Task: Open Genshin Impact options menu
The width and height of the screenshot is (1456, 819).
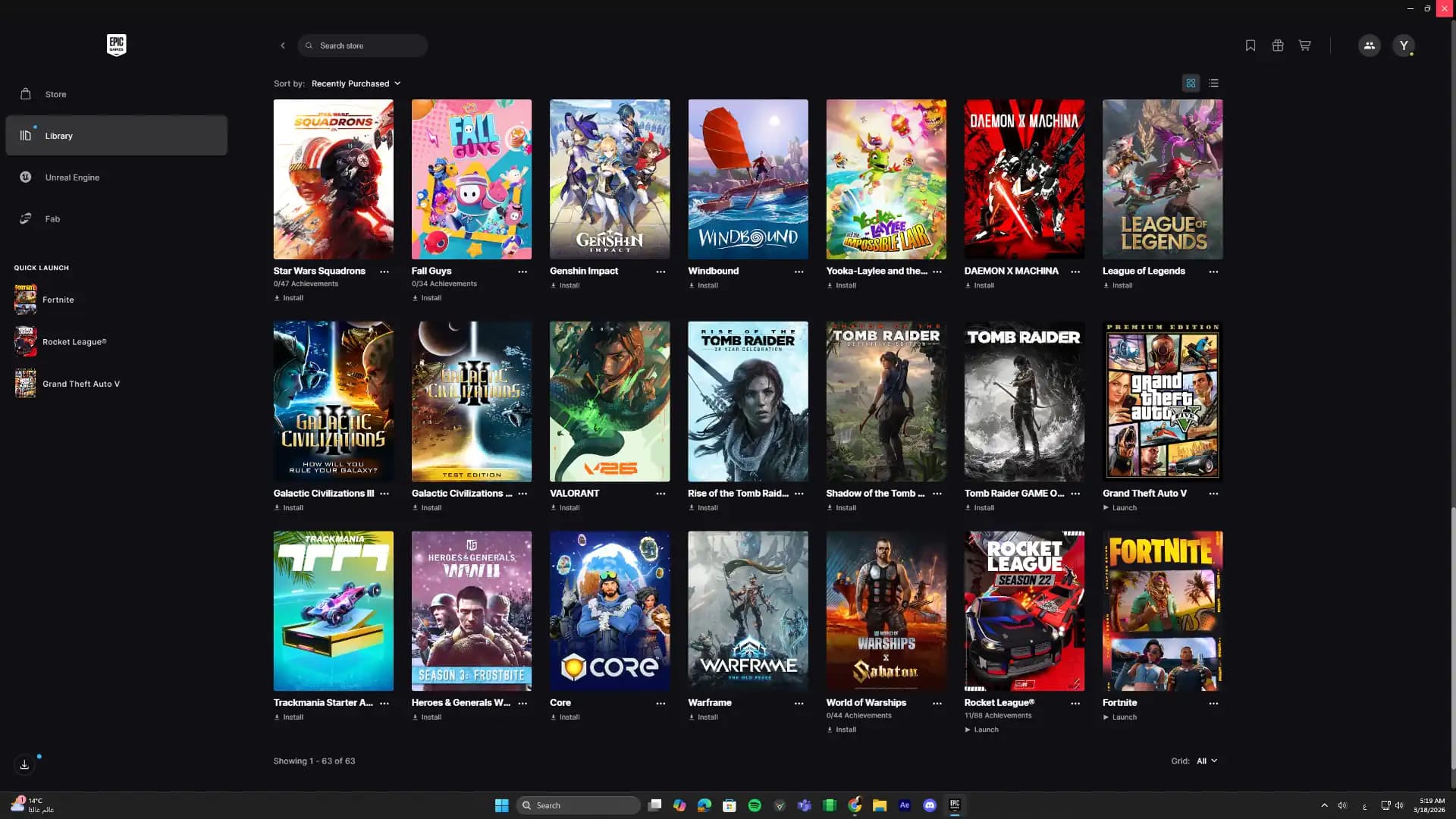Action: (661, 271)
